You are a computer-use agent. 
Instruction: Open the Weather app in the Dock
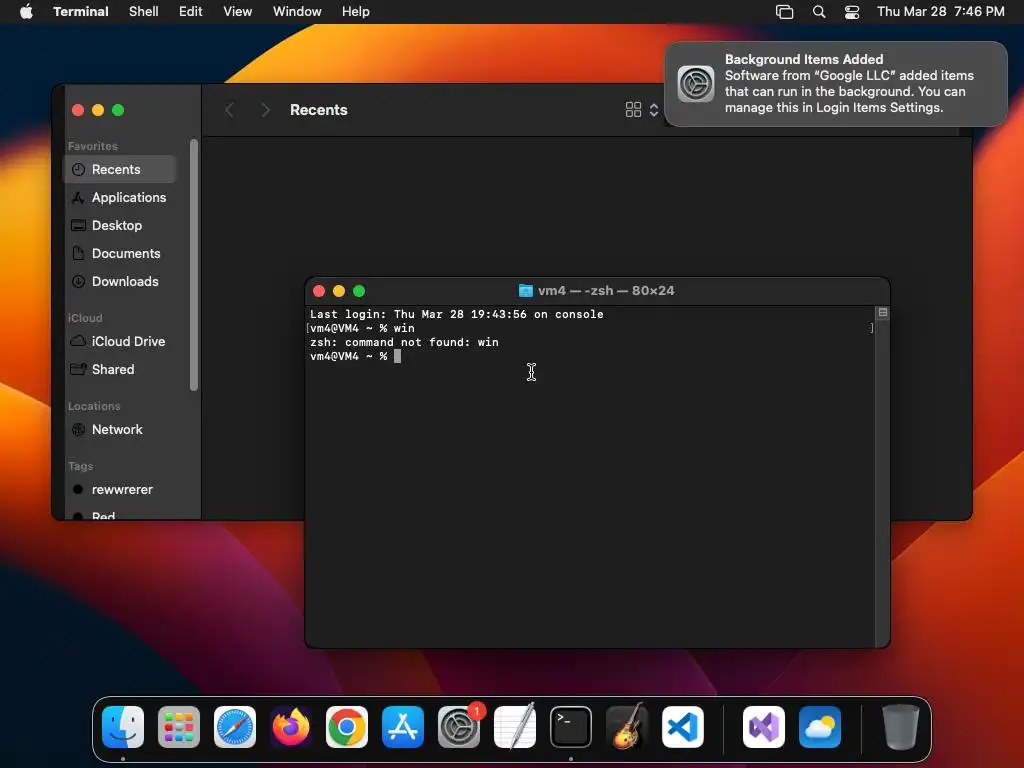click(x=820, y=727)
